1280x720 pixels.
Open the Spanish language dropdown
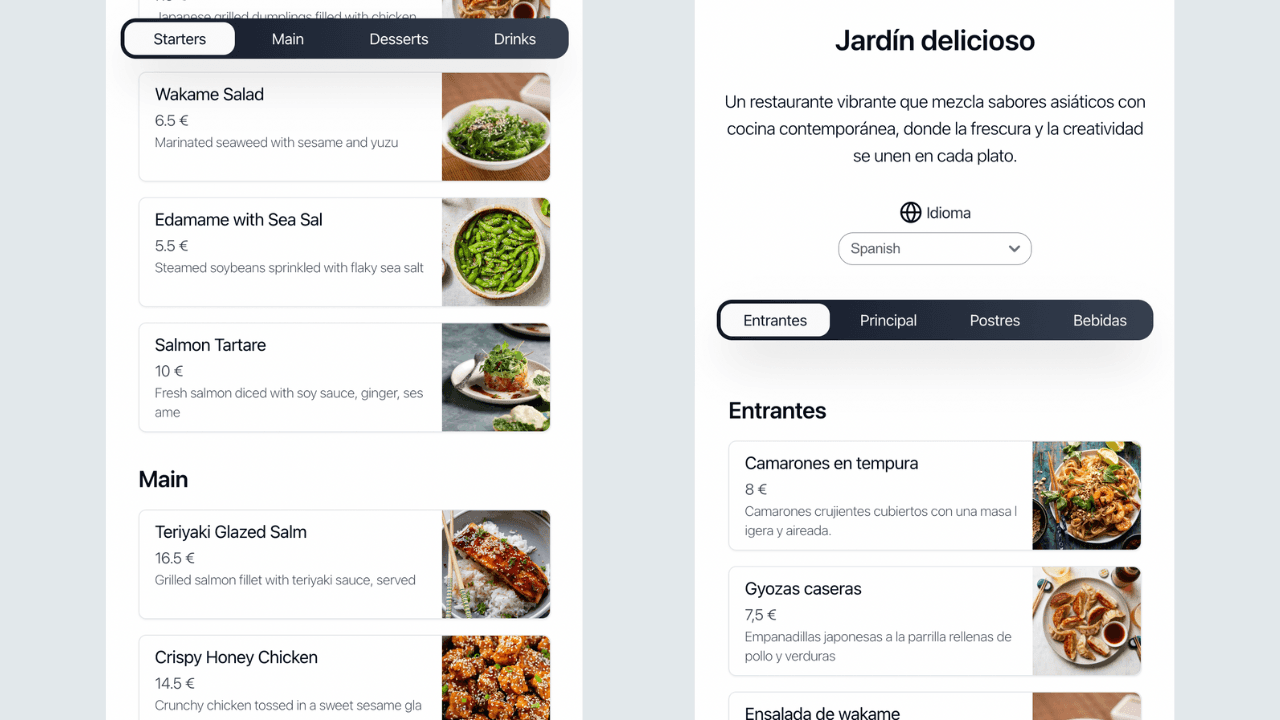(x=935, y=249)
